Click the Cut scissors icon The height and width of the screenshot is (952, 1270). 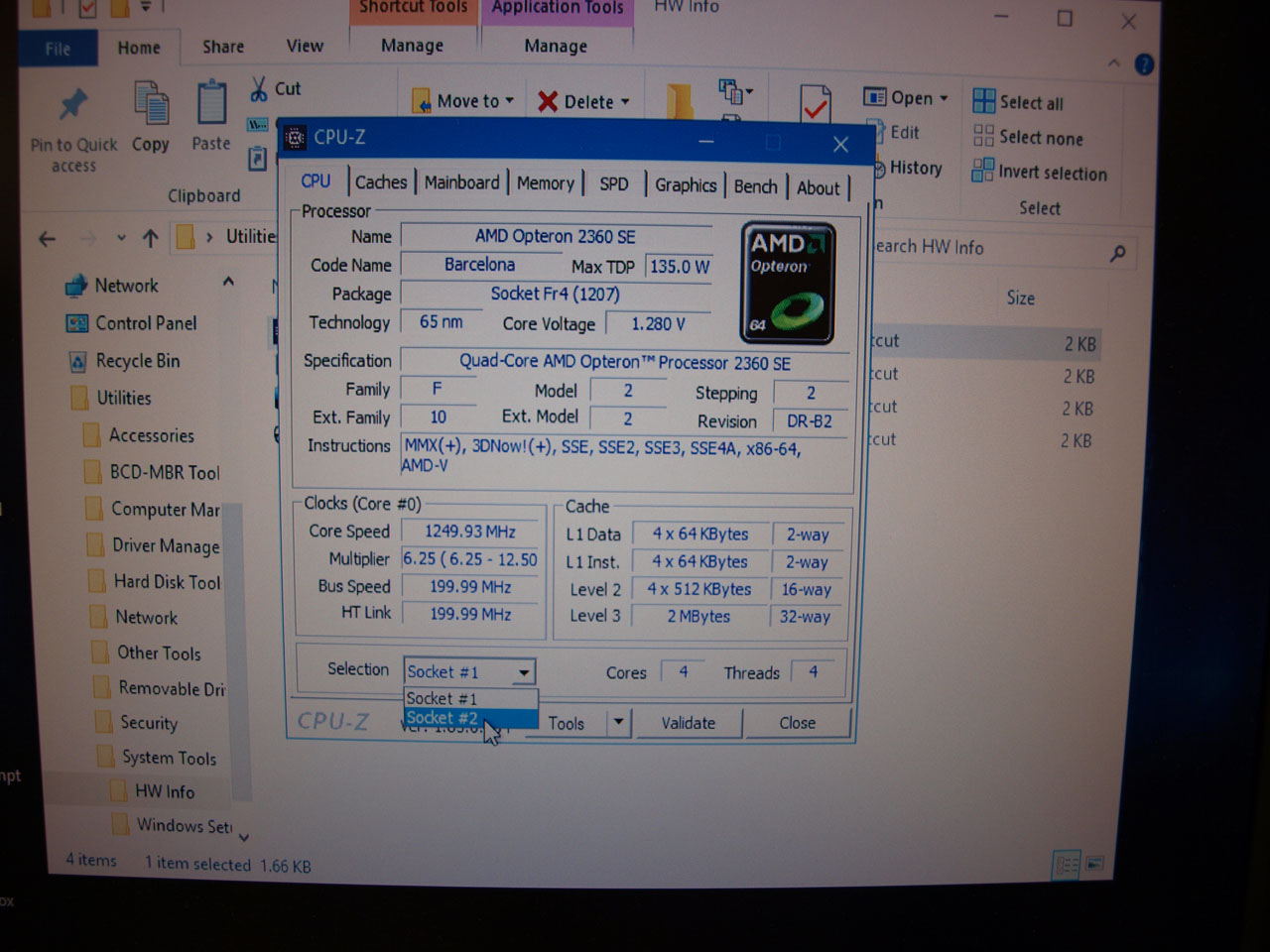click(x=259, y=89)
